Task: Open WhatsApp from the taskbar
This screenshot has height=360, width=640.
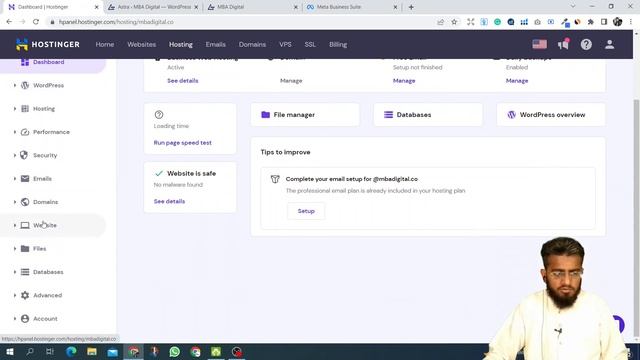Action: pos(175,351)
